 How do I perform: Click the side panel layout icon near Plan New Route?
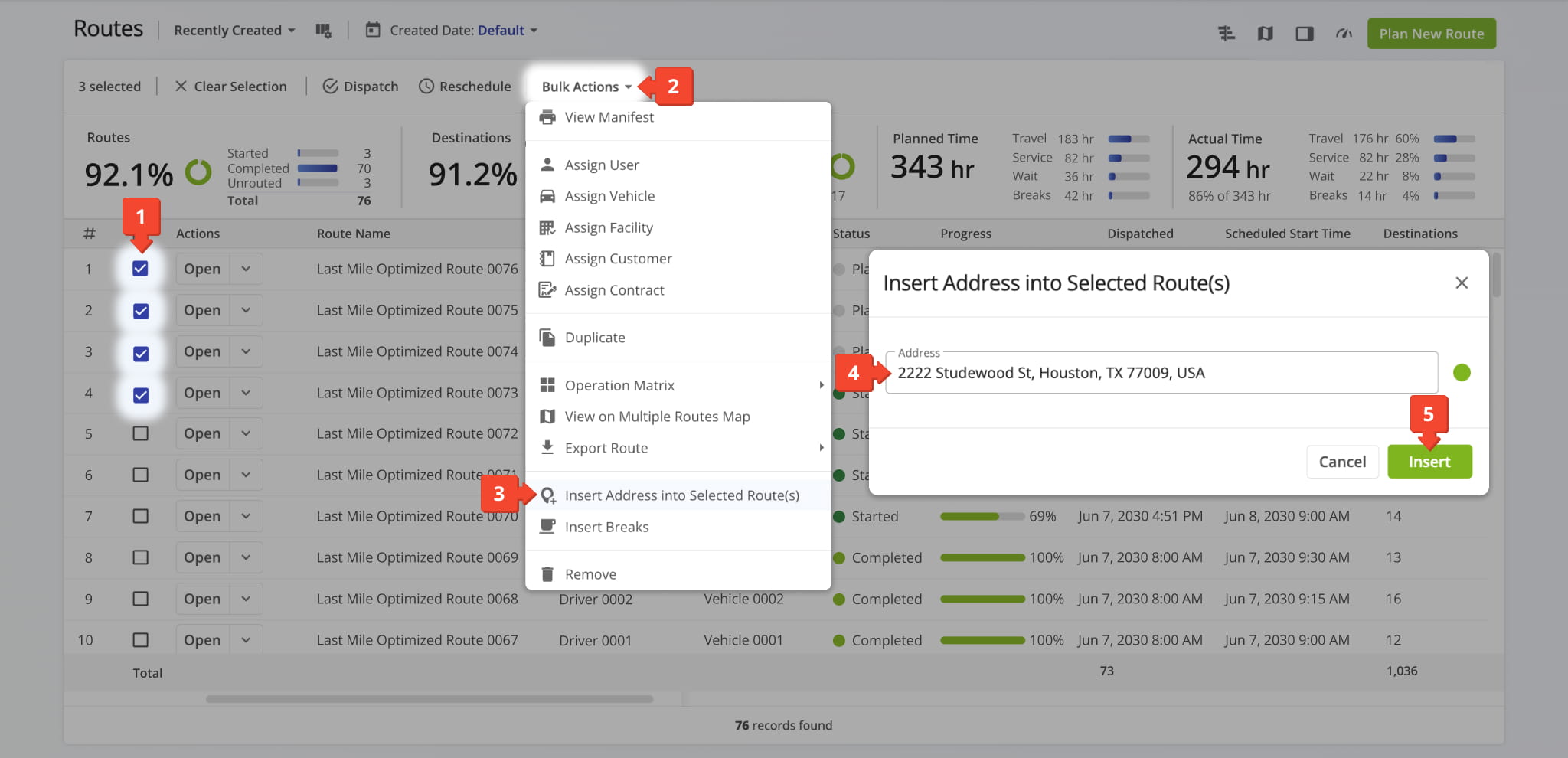pyautogui.click(x=1305, y=34)
